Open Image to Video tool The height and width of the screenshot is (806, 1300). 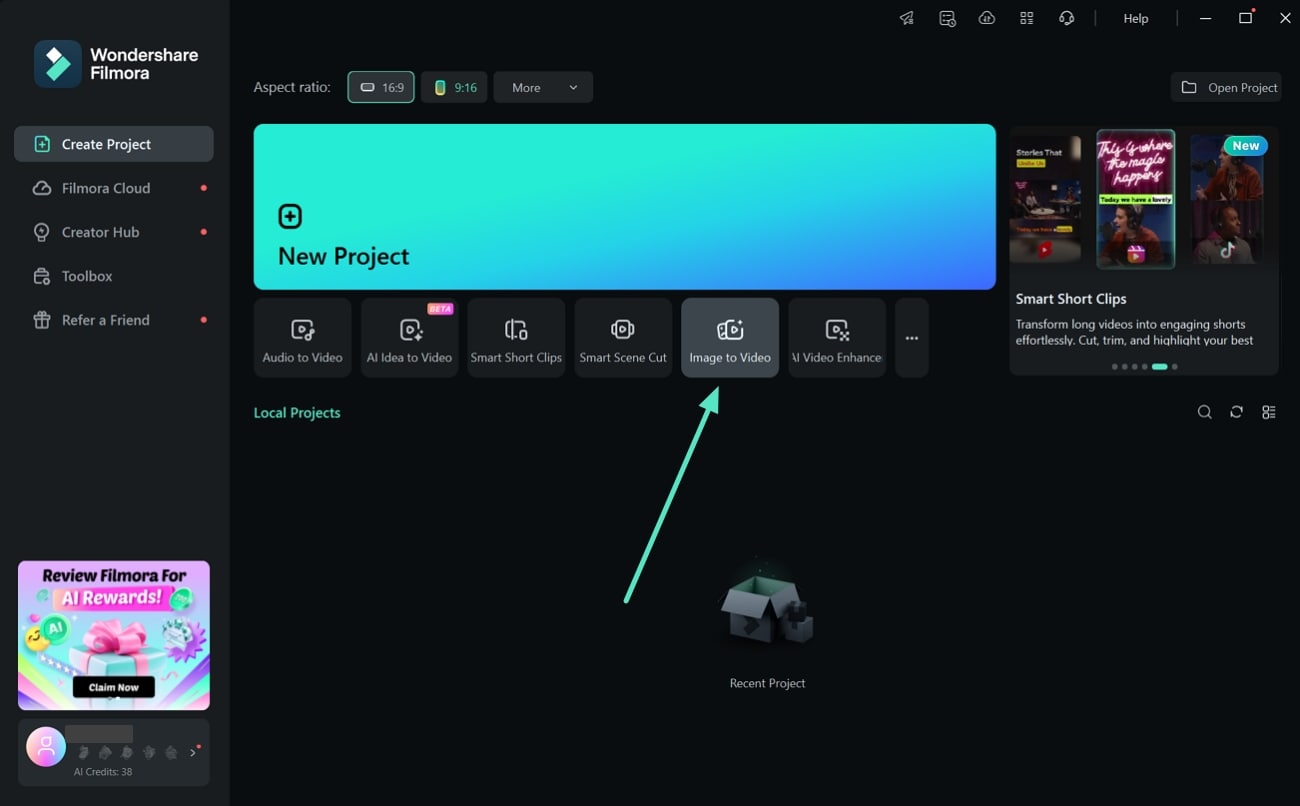730,338
